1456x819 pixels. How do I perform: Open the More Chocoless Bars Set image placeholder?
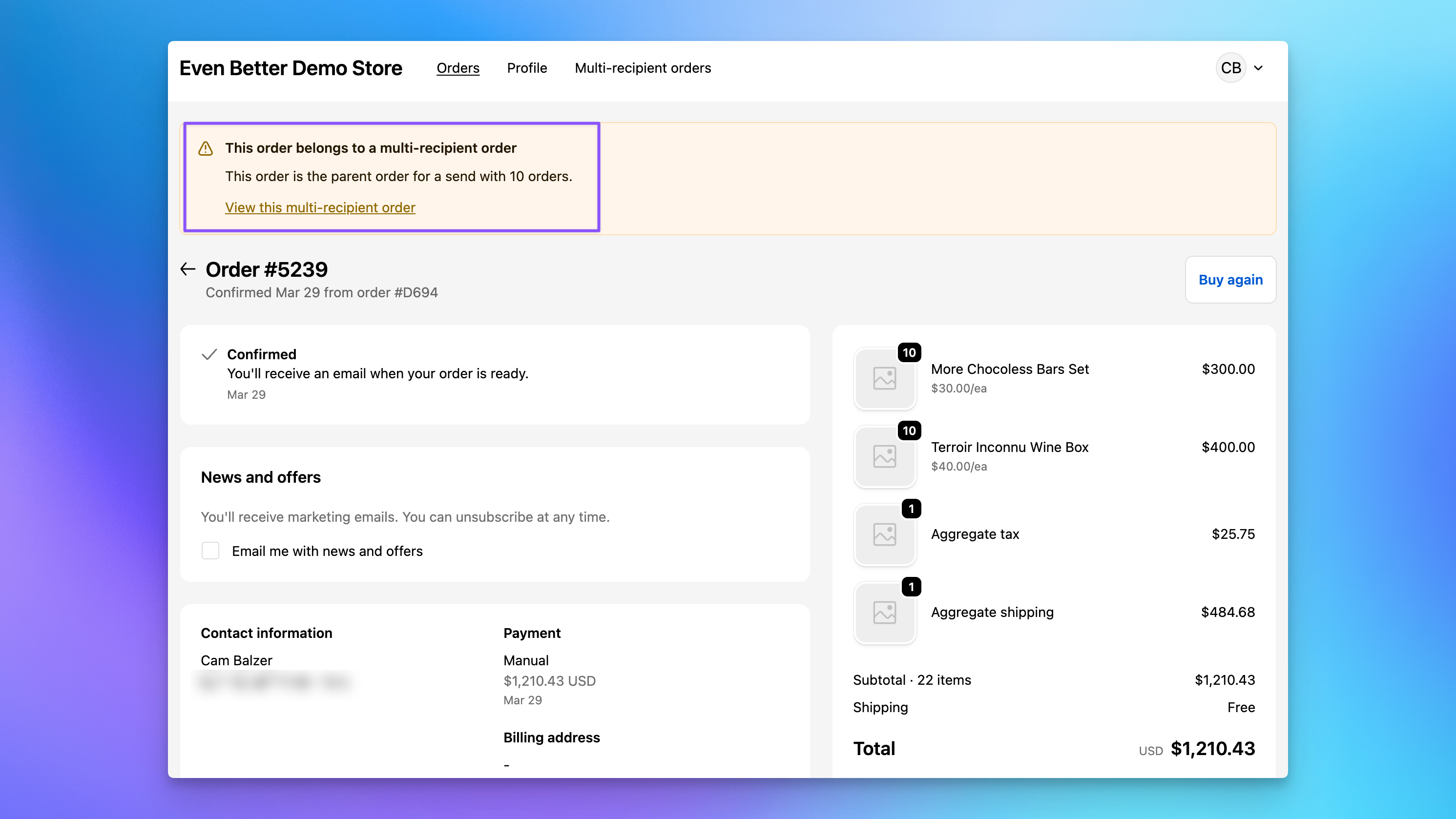[x=885, y=379]
